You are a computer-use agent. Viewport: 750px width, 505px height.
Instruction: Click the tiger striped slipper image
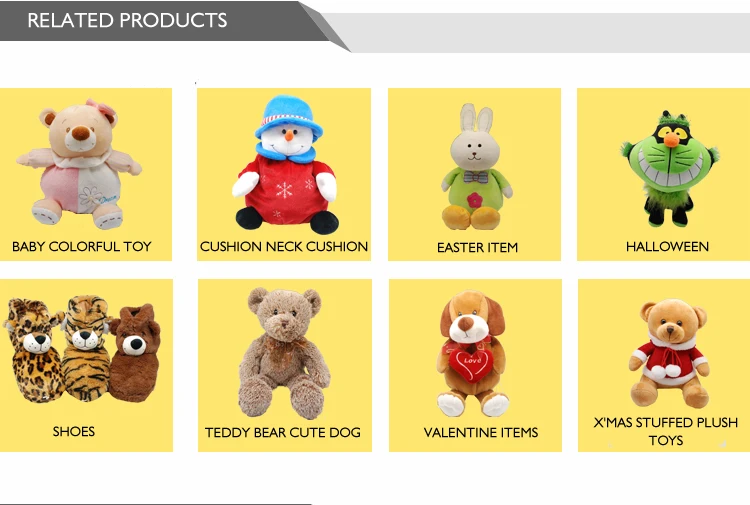point(86,348)
